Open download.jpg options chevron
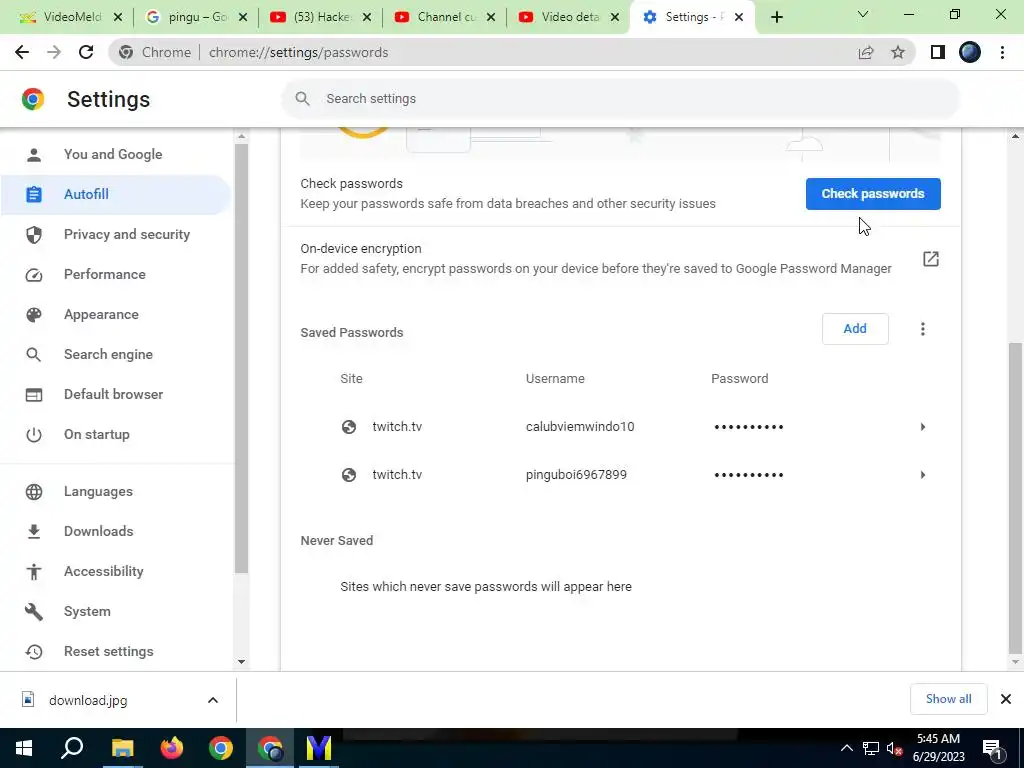The image size is (1024, 768). [x=213, y=700]
